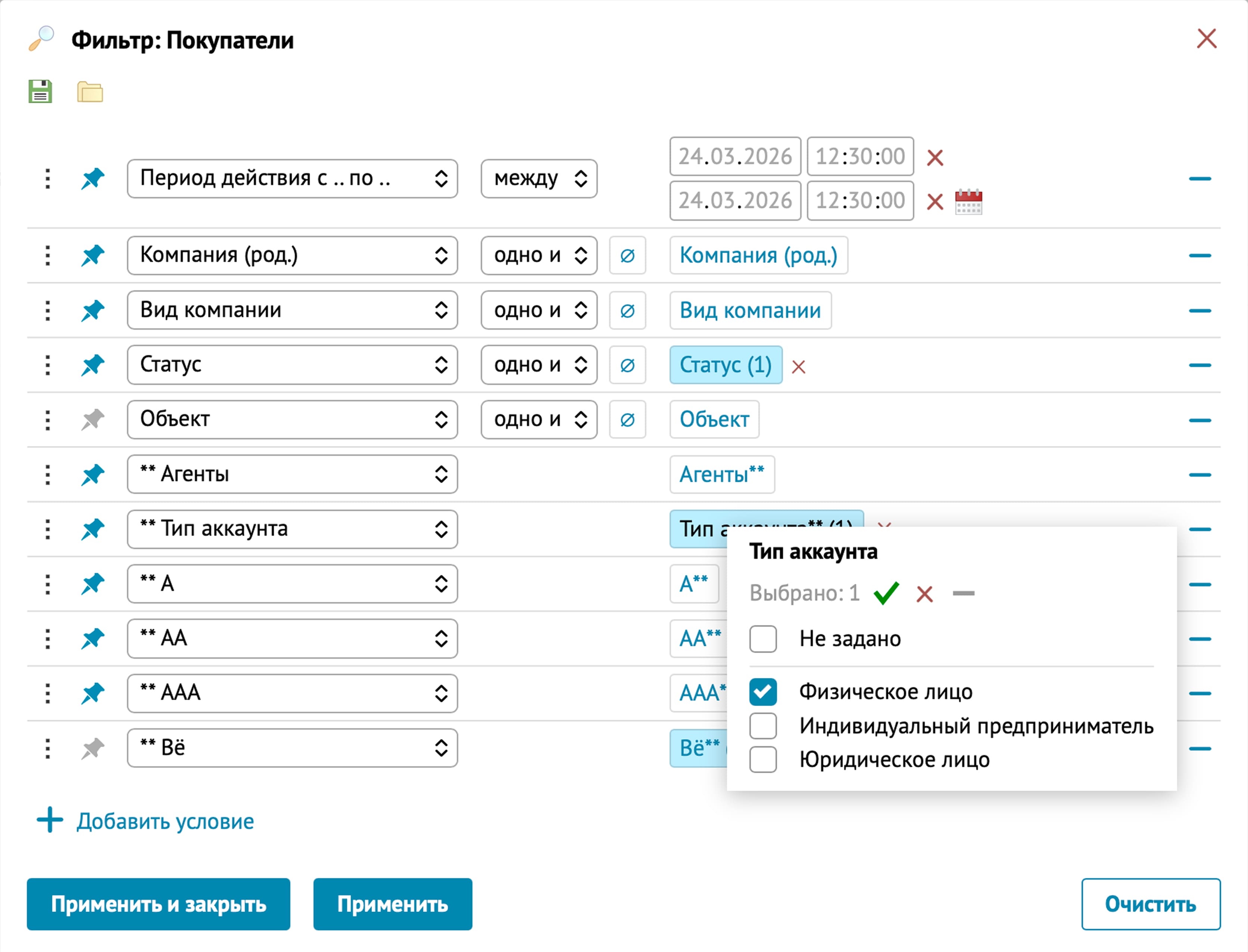The image size is (1248, 952).
Task: Open the ** Тип аккаунта field dropdown
Action: point(292,529)
